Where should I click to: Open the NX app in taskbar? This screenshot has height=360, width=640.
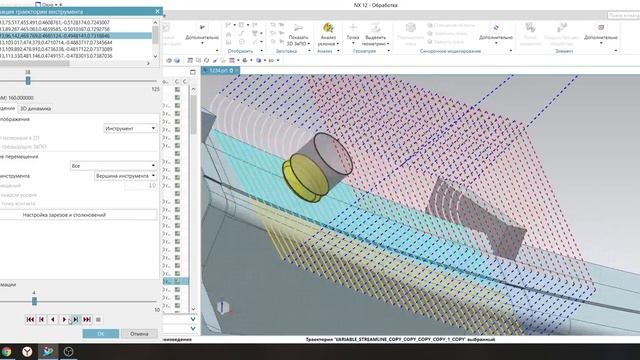coord(48,351)
